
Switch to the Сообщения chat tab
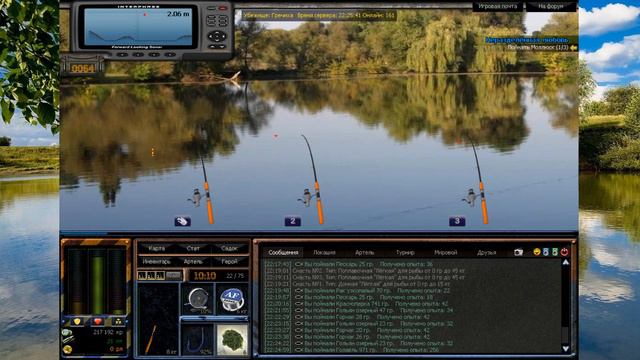click(x=283, y=253)
